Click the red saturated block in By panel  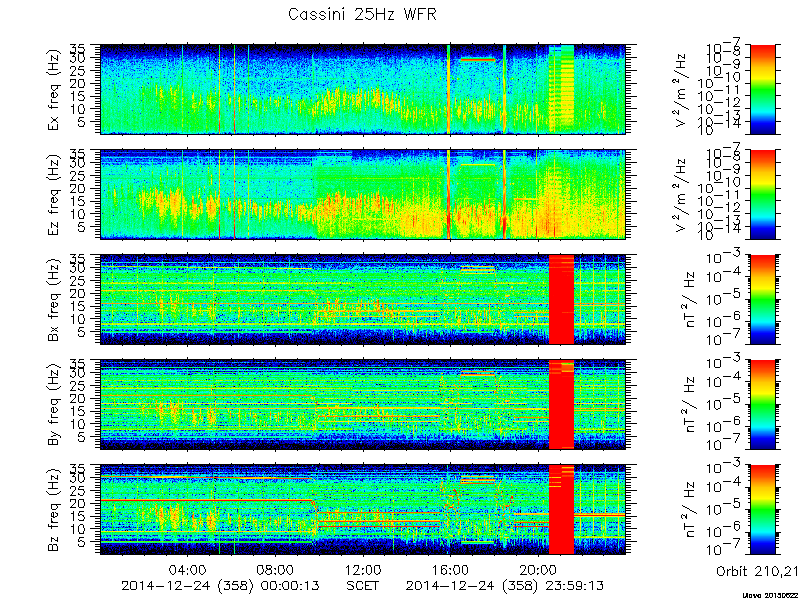point(561,405)
